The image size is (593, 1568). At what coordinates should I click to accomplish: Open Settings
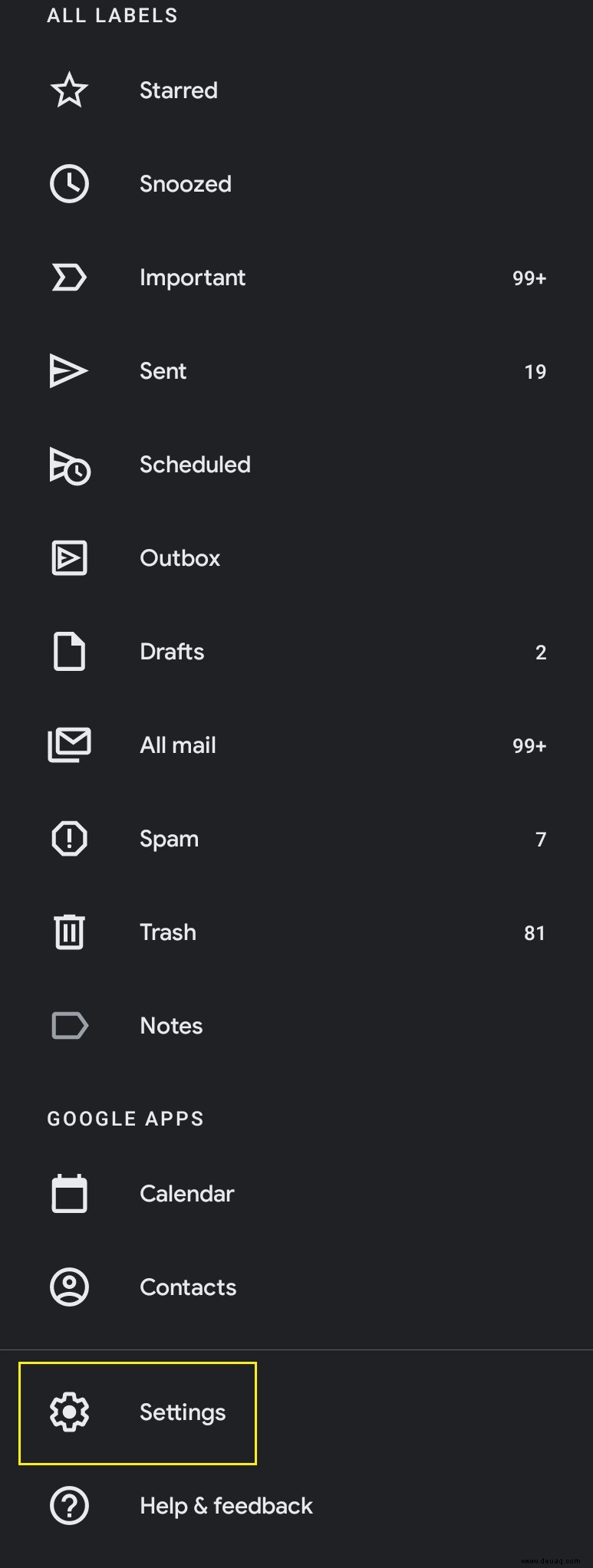click(x=296, y=1412)
